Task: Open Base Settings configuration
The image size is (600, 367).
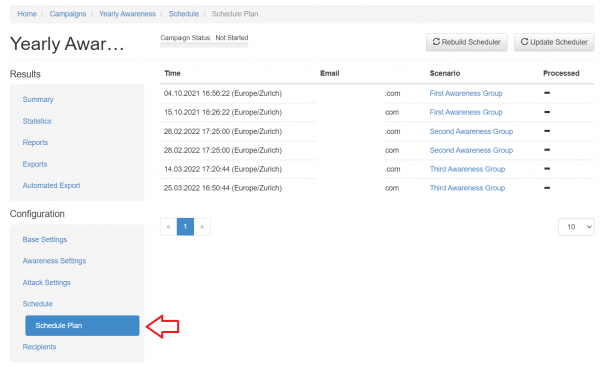Action: (x=45, y=240)
